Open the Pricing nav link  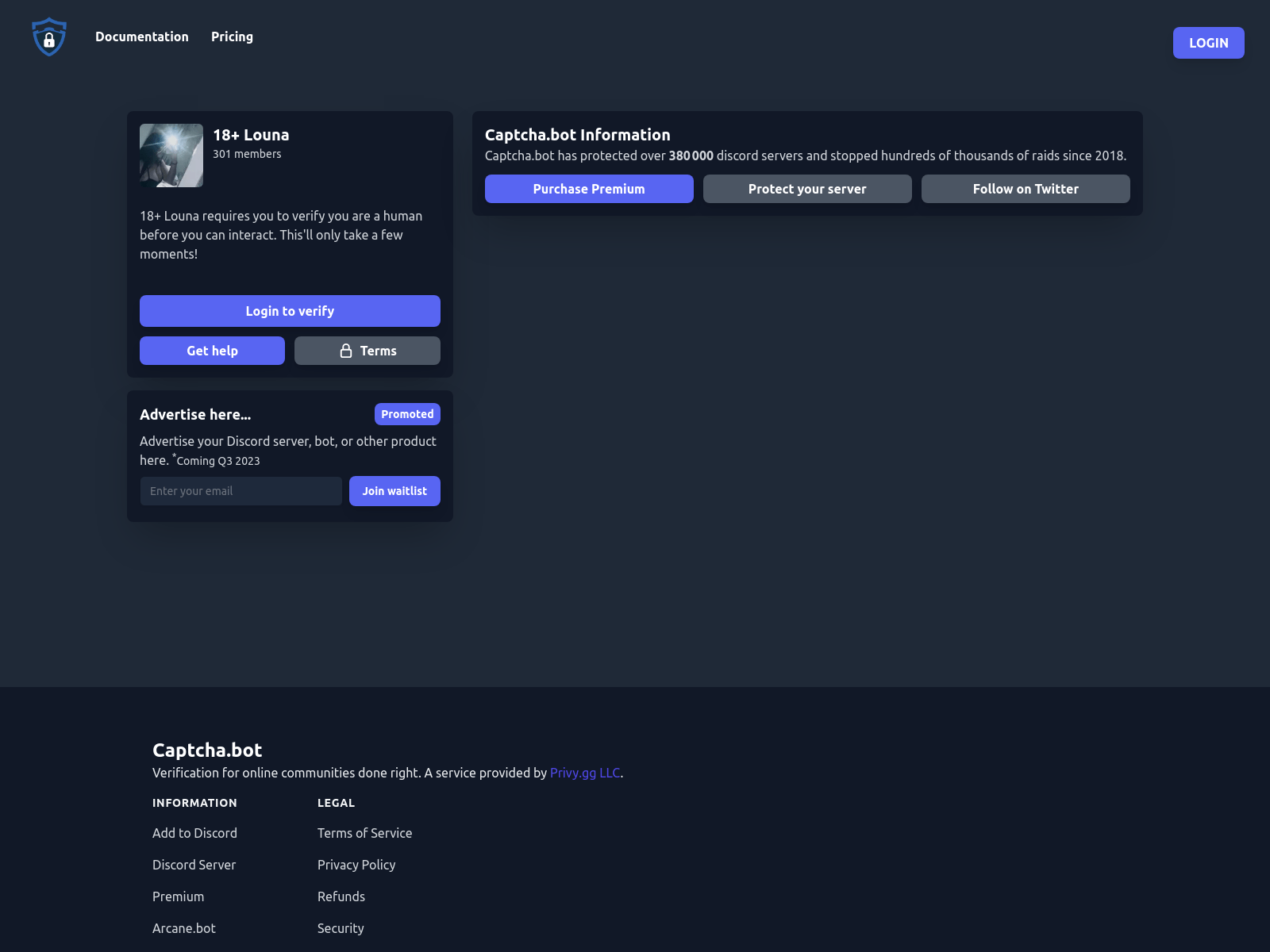click(232, 36)
